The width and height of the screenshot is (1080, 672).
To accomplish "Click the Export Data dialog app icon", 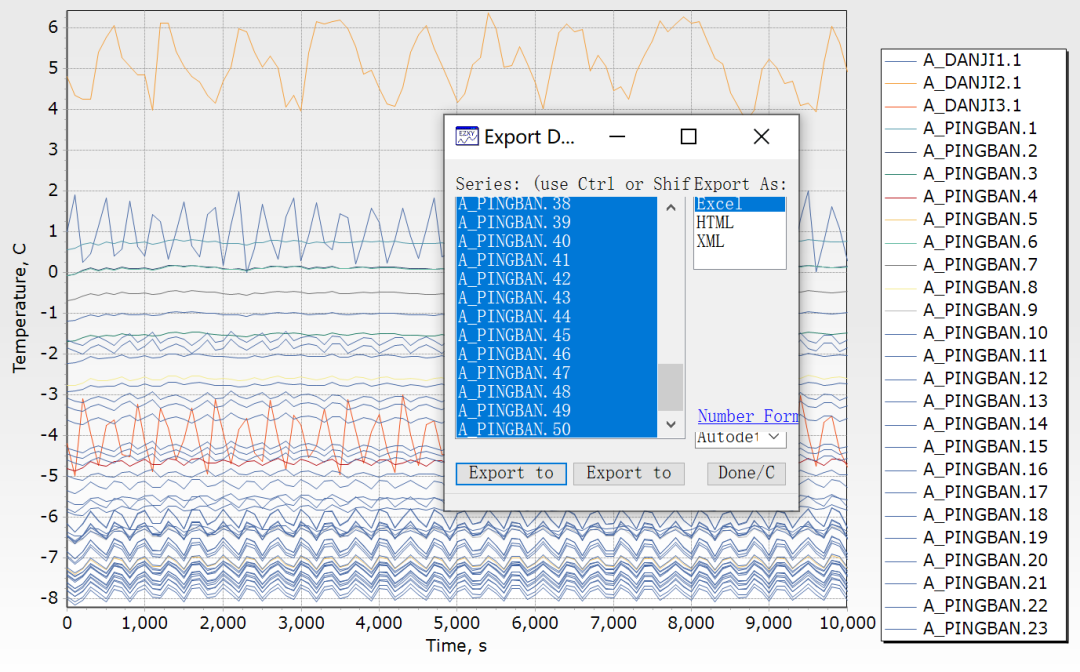I will pos(466,136).
